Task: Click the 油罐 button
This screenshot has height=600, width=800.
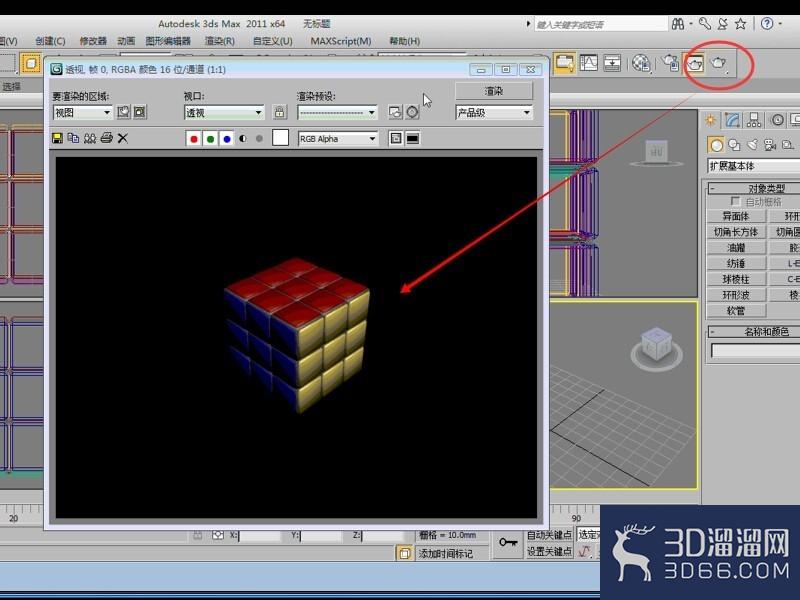Action: 736,248
